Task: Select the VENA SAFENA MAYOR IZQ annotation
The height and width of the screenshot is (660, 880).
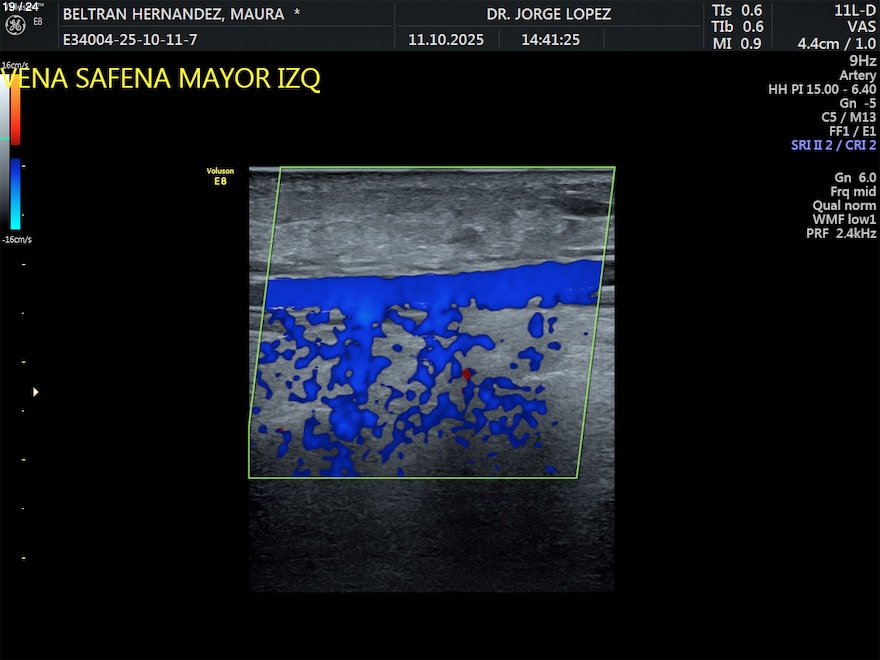Action: pos(162,79)
